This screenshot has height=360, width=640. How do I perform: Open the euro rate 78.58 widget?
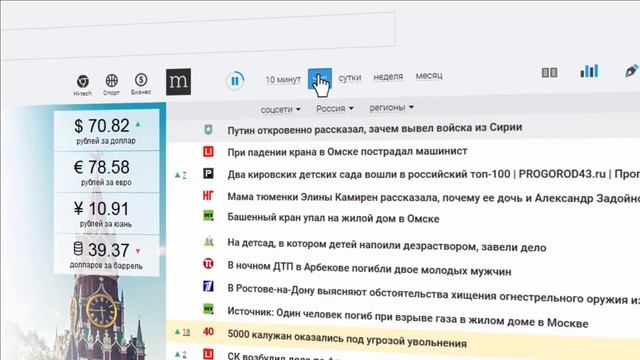click(107, 172)
